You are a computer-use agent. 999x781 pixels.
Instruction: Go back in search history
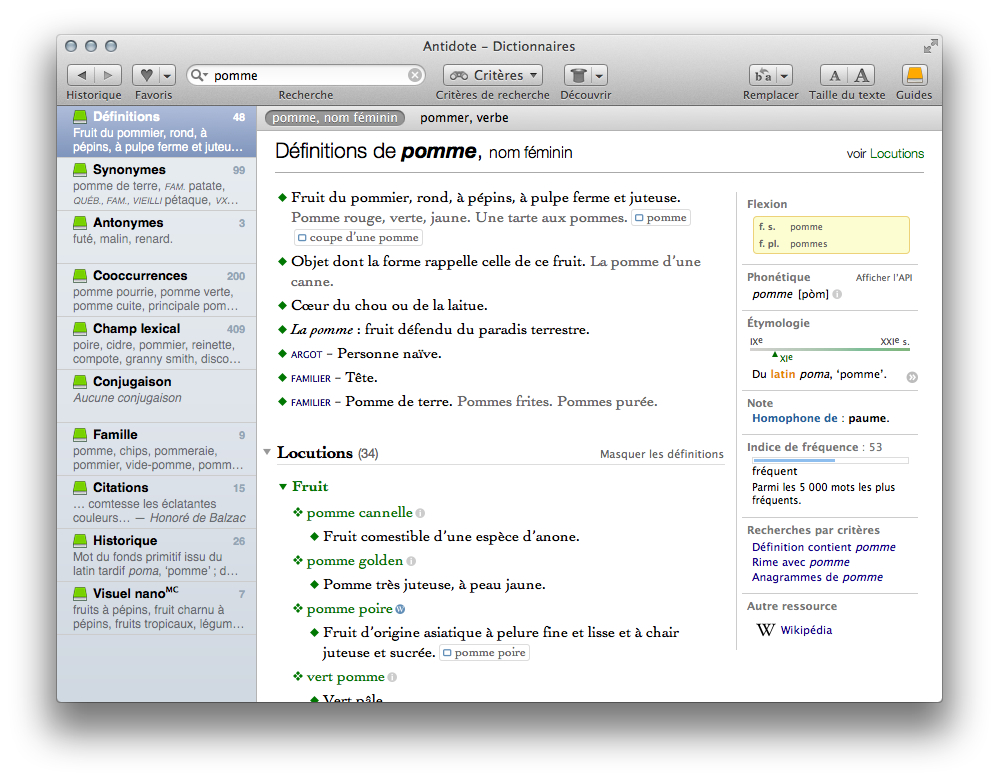pyautogui.click(x=81, y=75)
